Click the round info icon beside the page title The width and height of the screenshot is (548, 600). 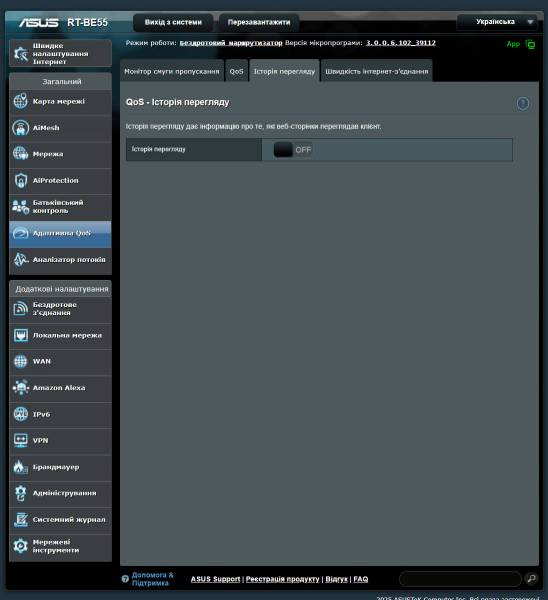point(523,103)
